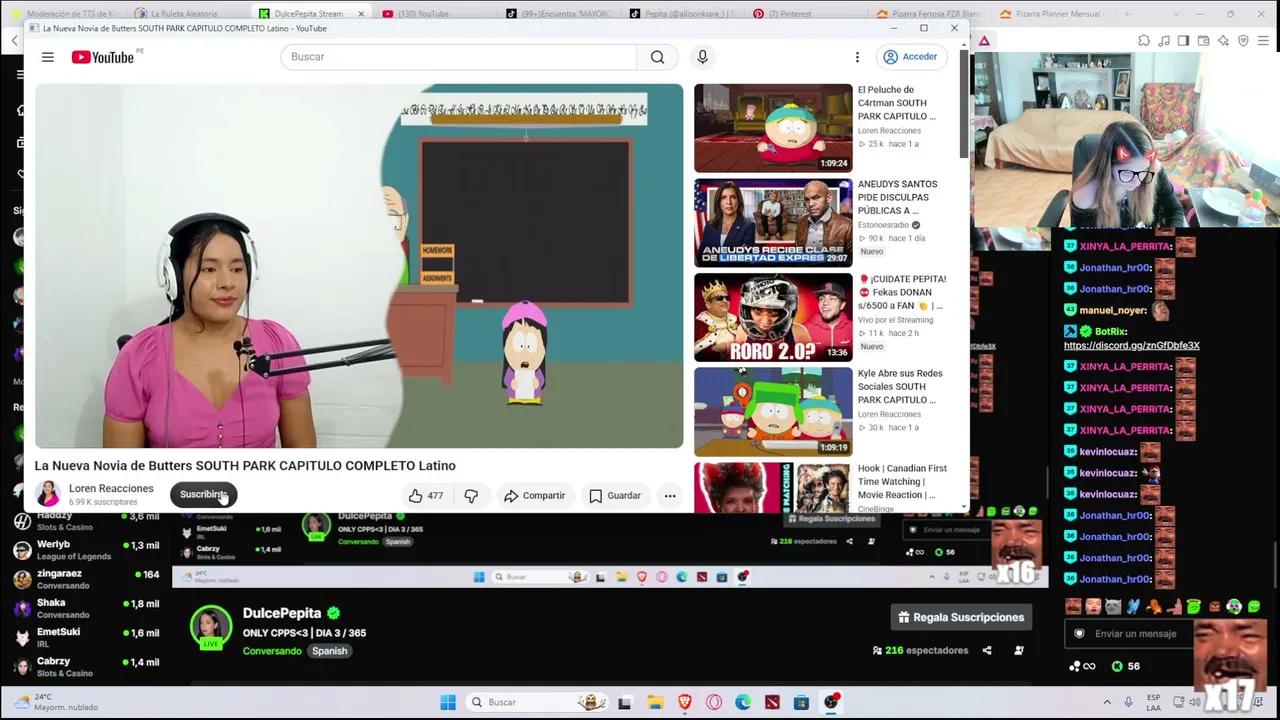The image size is (1280, 720).
Task: Dislike the video with thumbs-down
Action: (x=471, y=495)
